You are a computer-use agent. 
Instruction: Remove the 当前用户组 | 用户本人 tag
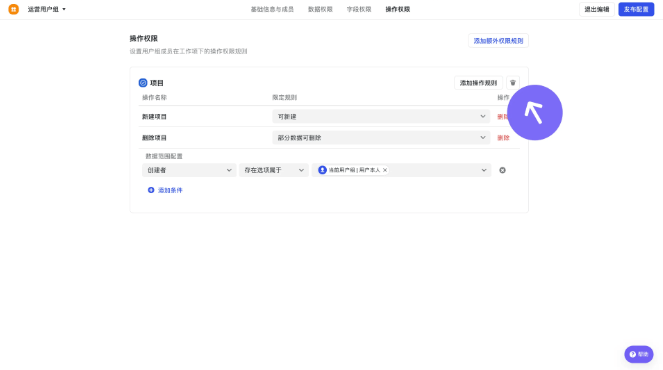(385, 170)
